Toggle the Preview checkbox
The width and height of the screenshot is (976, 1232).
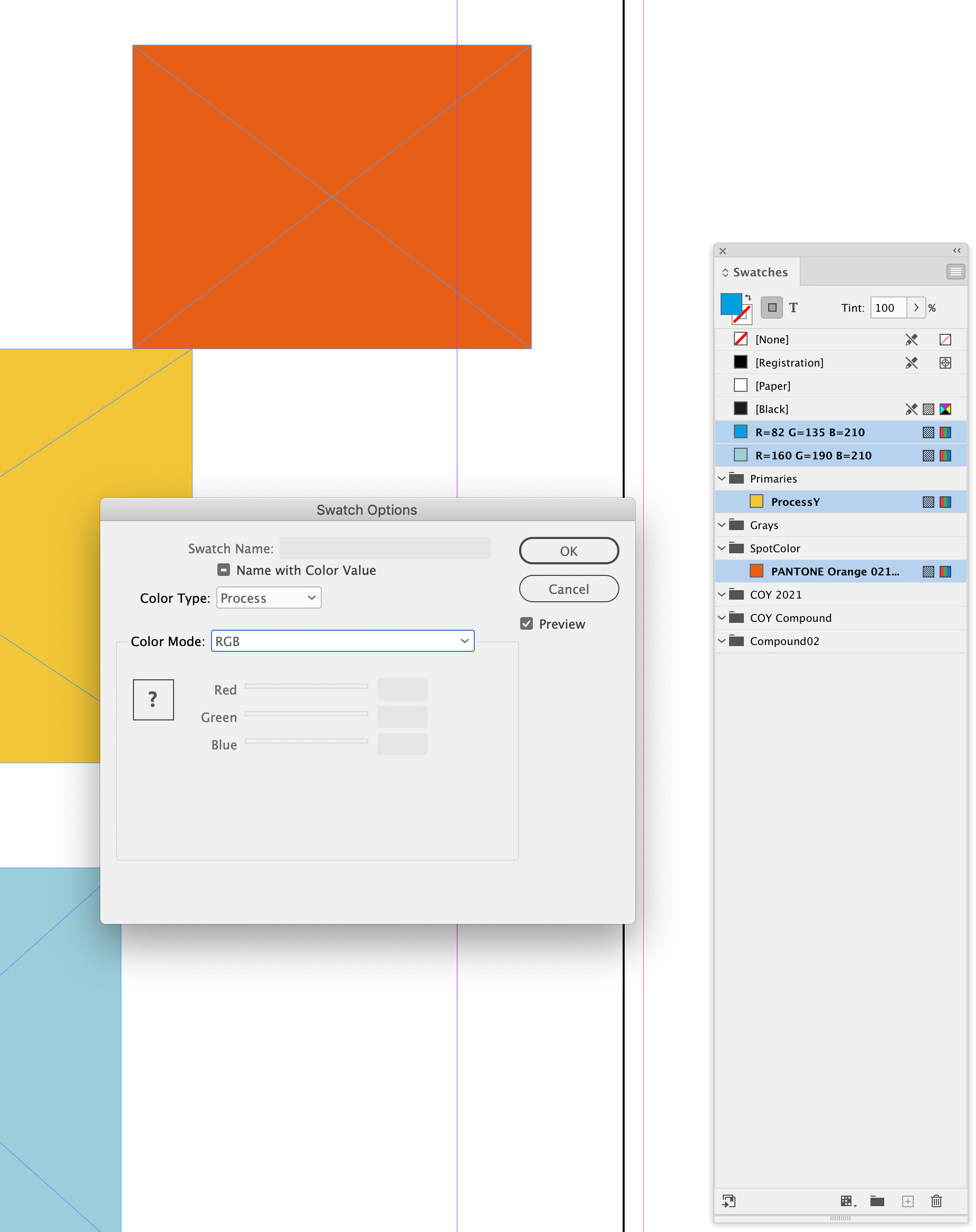(x=527, y=623)
